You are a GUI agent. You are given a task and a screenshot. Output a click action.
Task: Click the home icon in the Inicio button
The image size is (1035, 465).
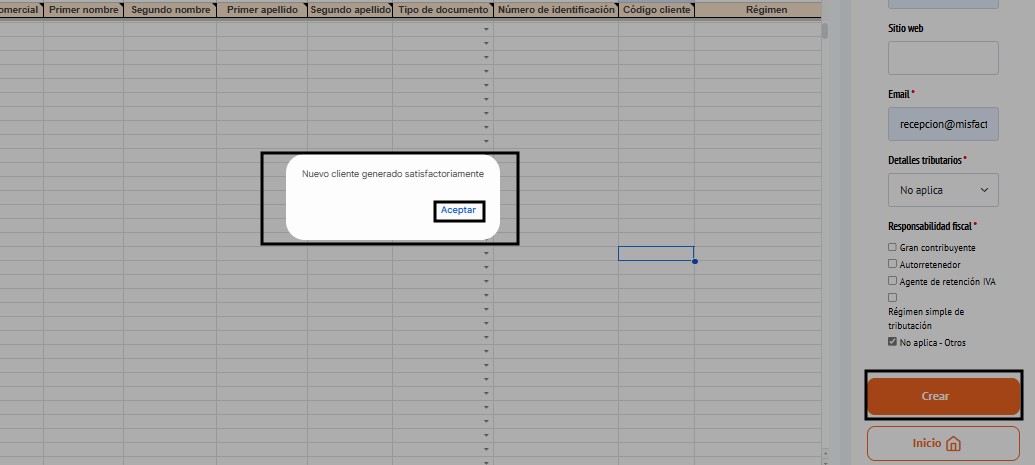(x=953, y=444)
